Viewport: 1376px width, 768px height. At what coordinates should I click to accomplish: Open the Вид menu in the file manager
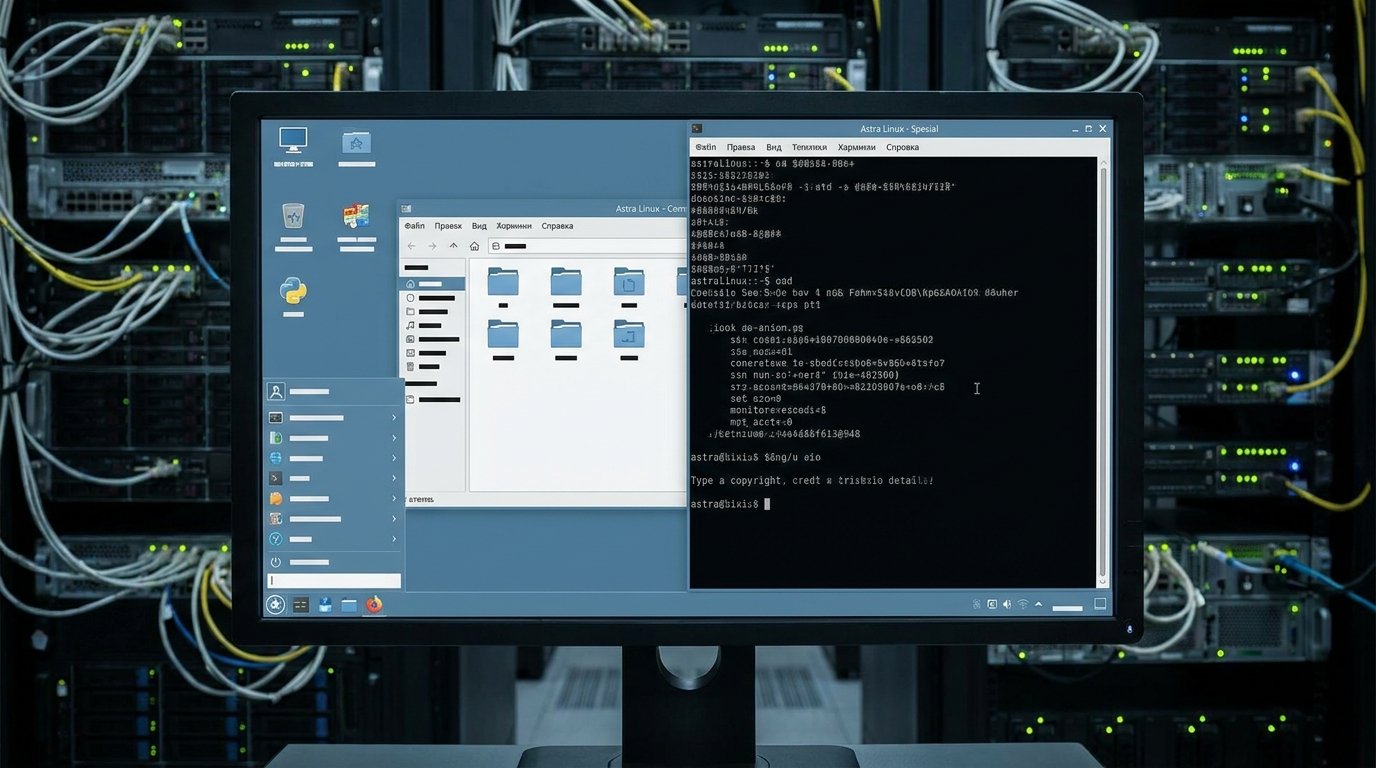tap(479, 226)
